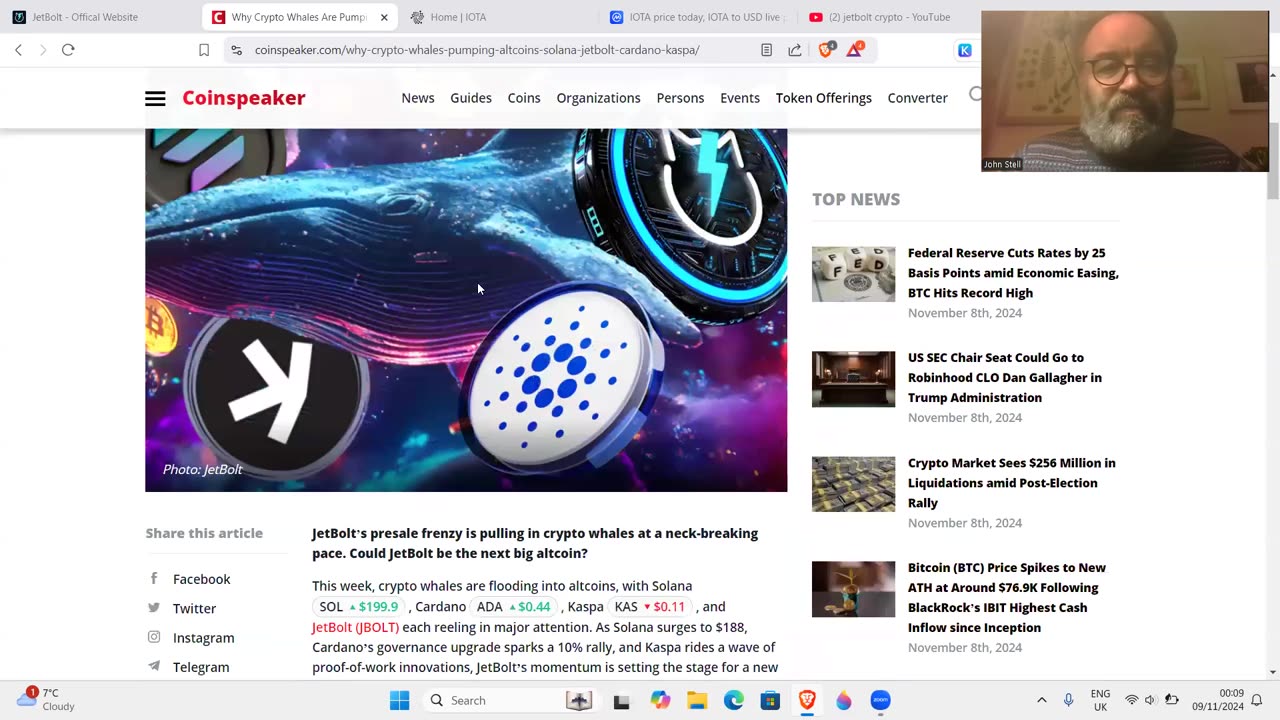Open the Windows Start menu
This screenshot has width=1280, height=720.
pyautogui.click(x=399, y=700)
